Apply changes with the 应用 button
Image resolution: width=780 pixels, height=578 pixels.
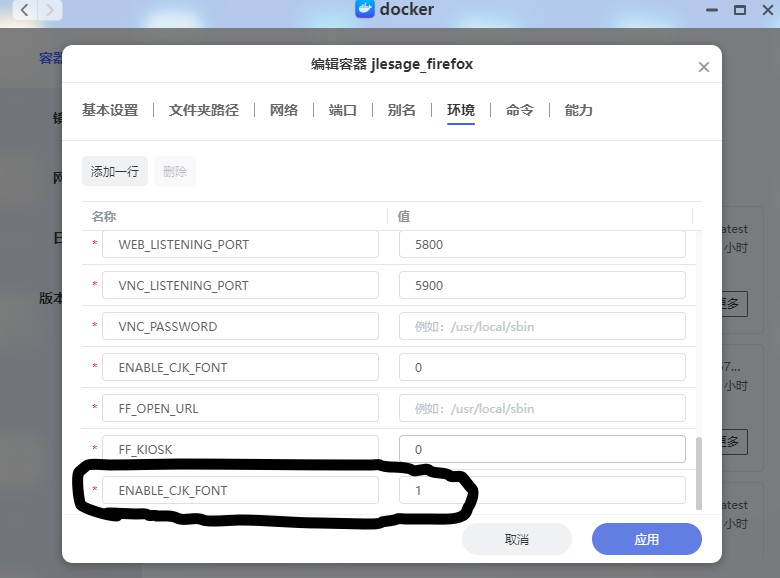point(647,539)
